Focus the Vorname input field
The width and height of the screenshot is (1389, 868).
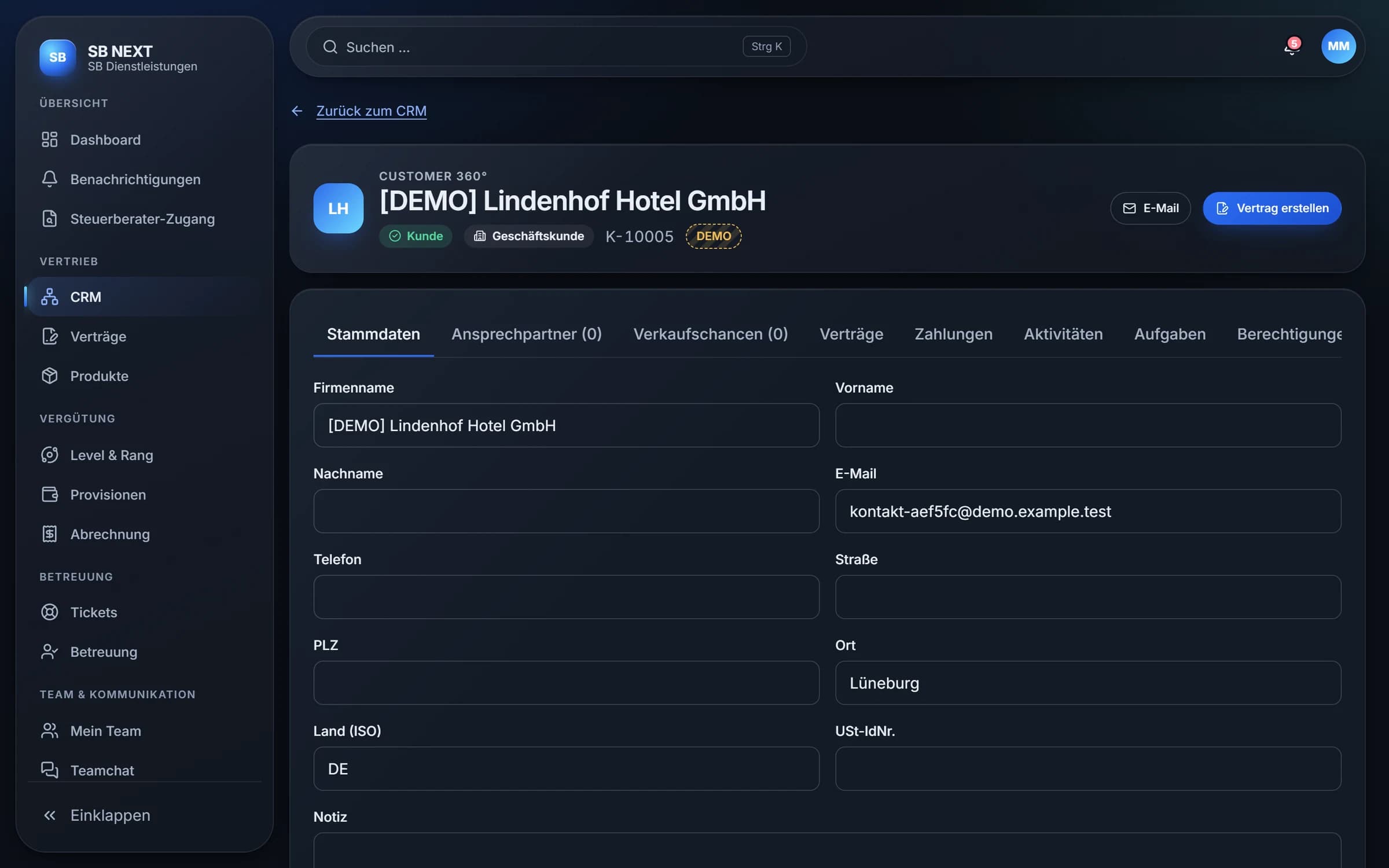tap(1087, 425)
